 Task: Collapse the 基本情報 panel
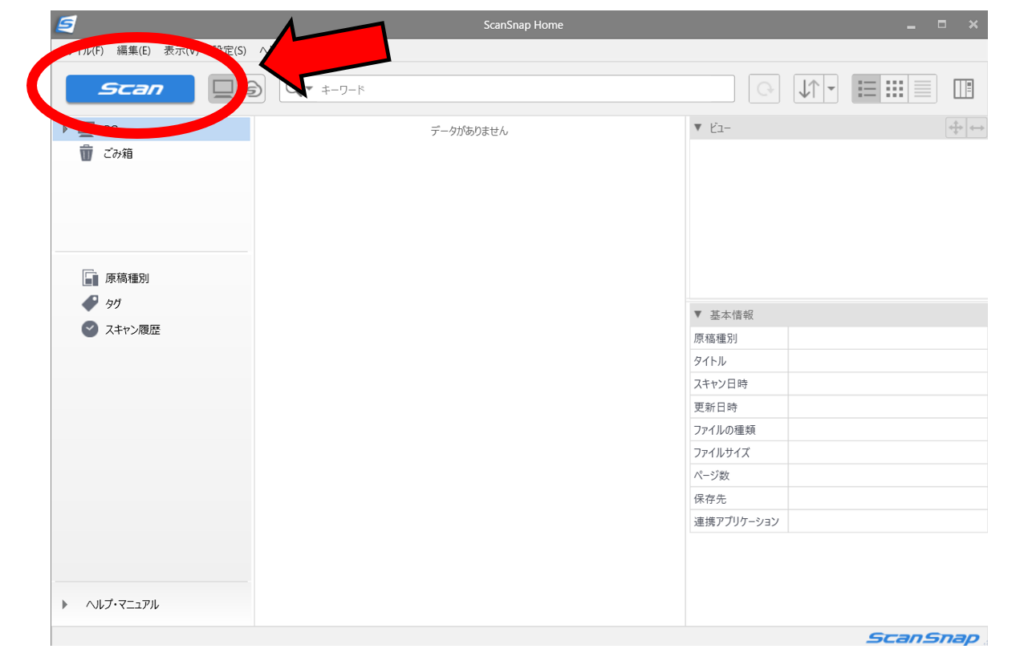[698, 314]
